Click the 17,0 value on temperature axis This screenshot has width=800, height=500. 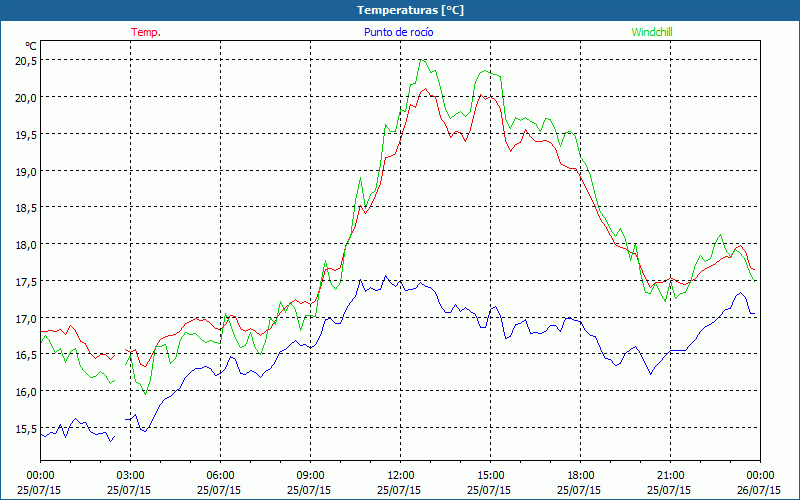click(x=27, y=318)
